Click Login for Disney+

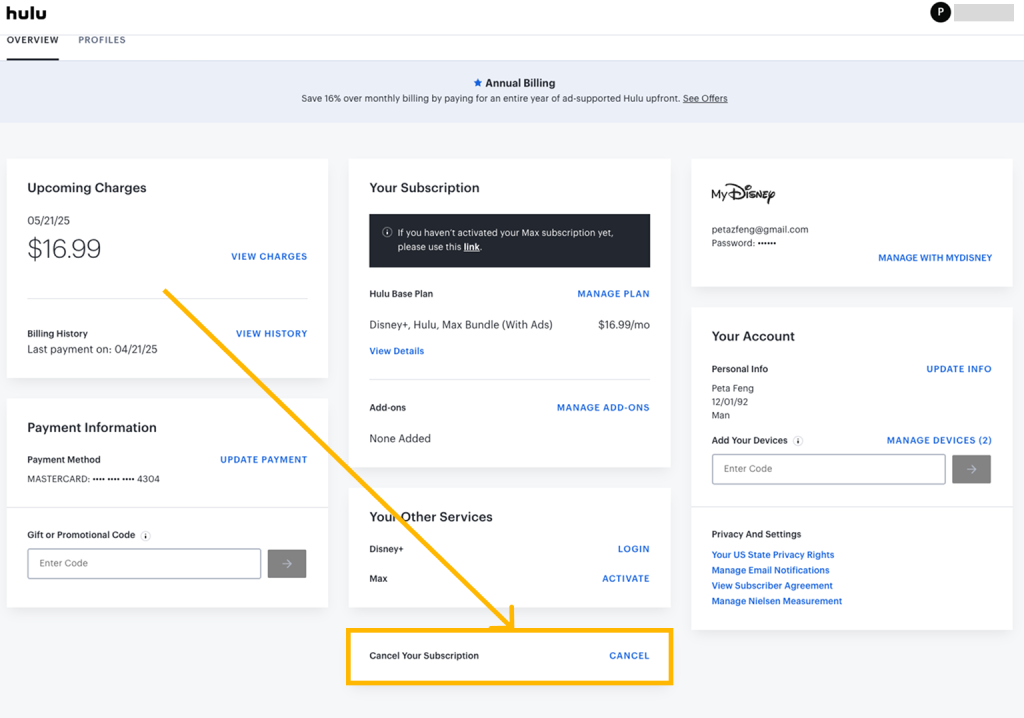pos(633,549)
